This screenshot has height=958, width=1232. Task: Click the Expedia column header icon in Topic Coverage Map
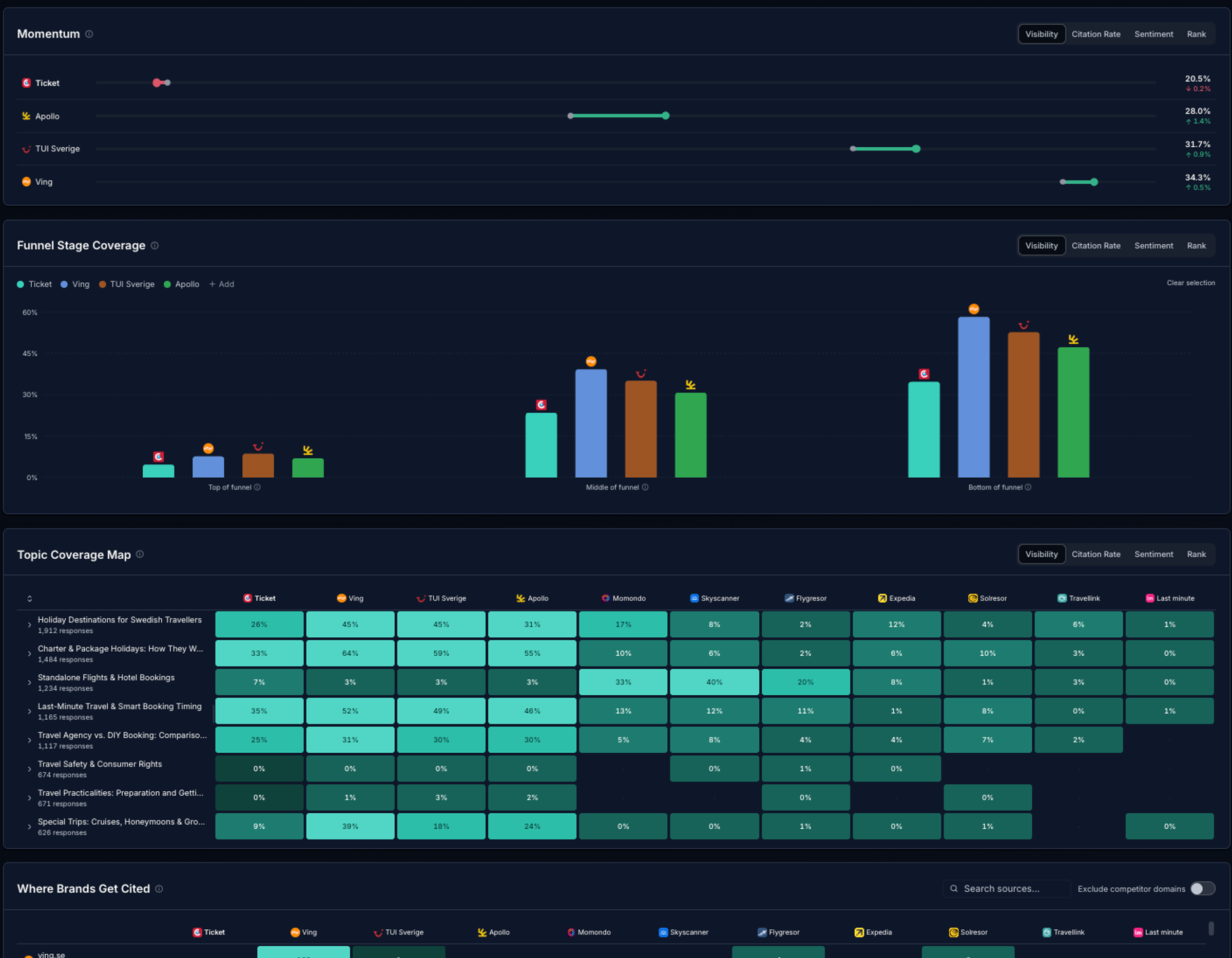click(882, 598)
